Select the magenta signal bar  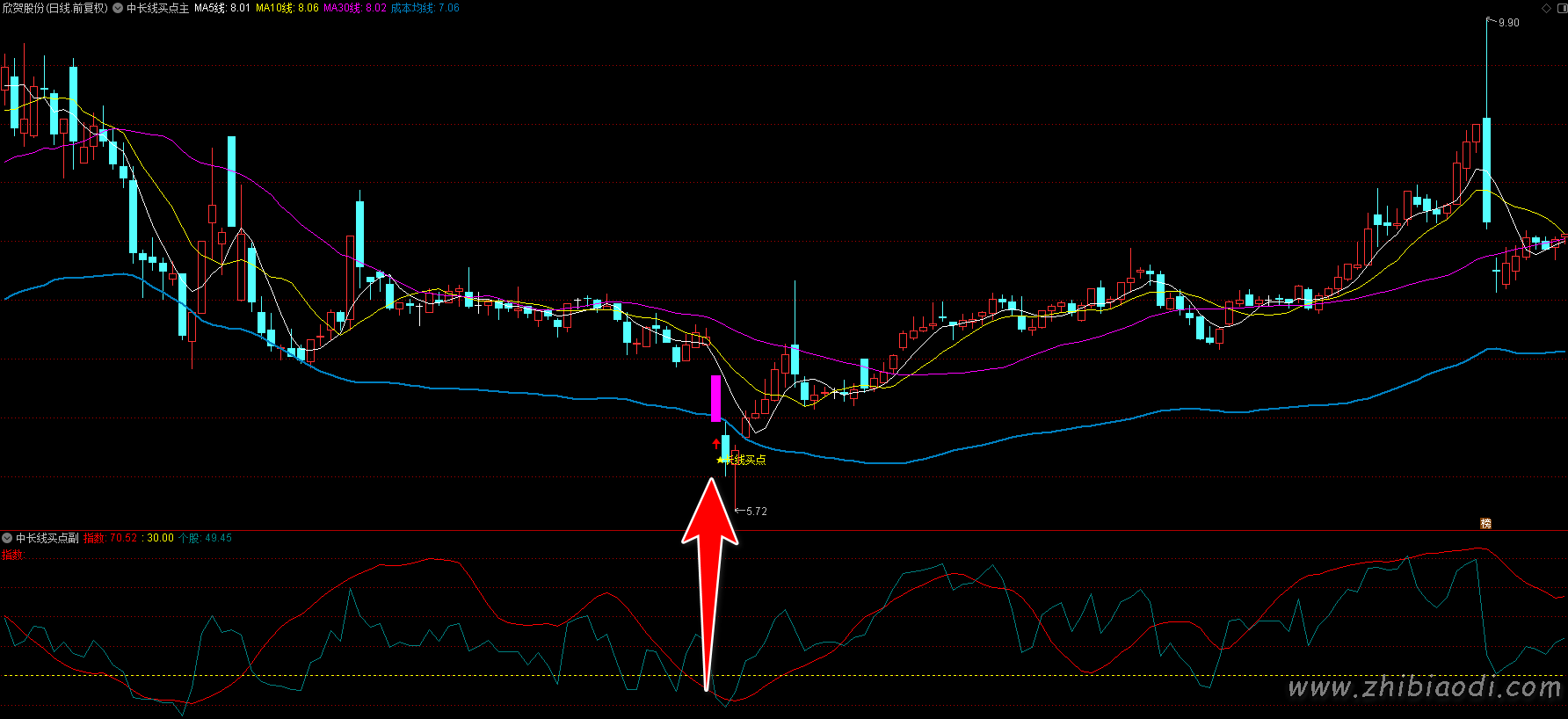(x=715, y=398)
